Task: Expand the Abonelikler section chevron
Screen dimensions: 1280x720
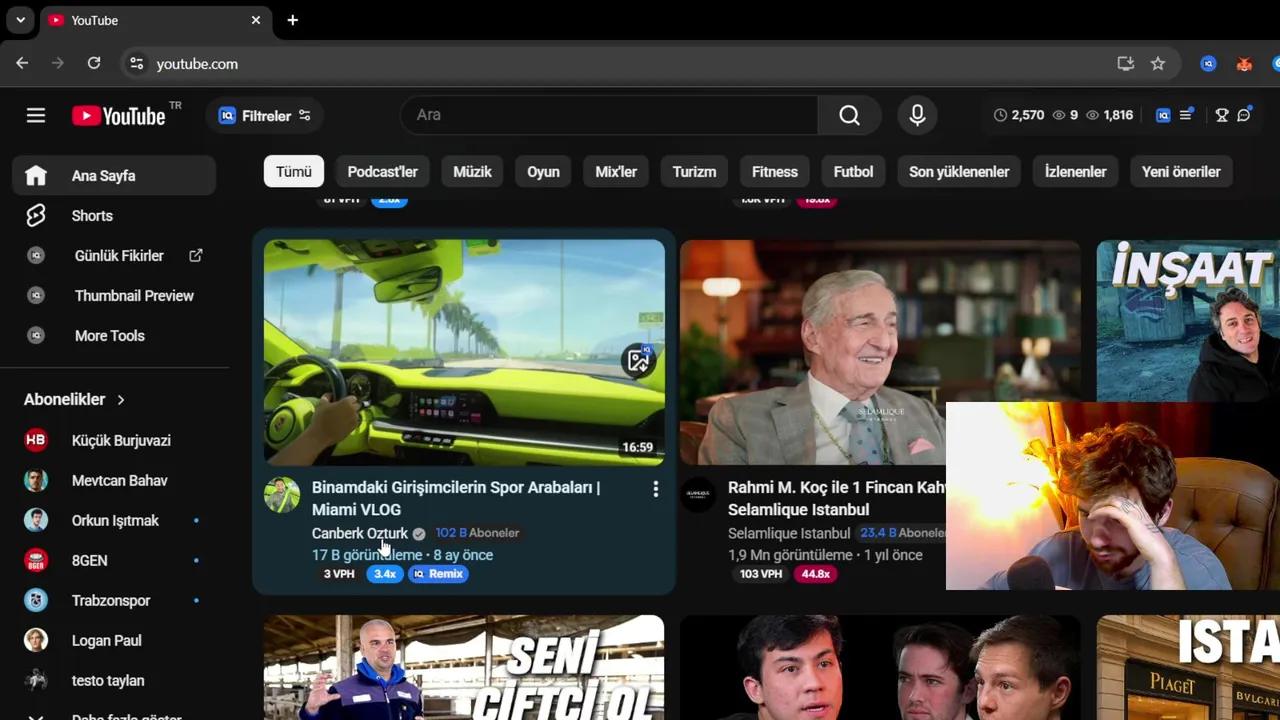Action: click(x=121, y=400)
